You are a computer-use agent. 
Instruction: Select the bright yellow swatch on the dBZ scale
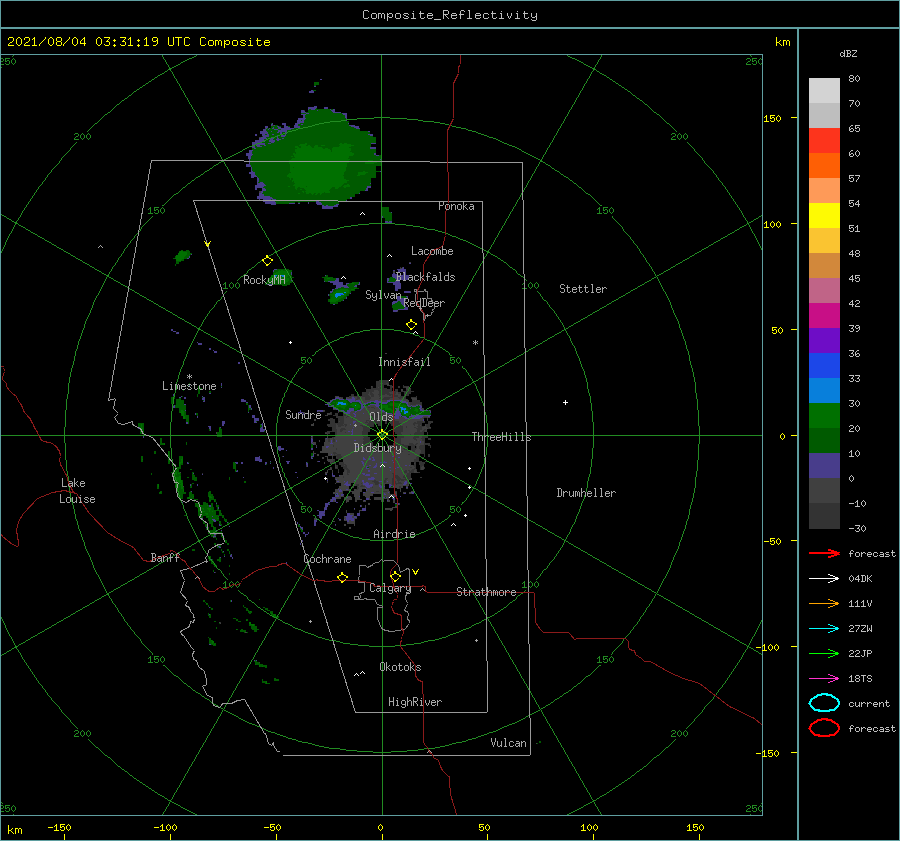pos(824,216)
